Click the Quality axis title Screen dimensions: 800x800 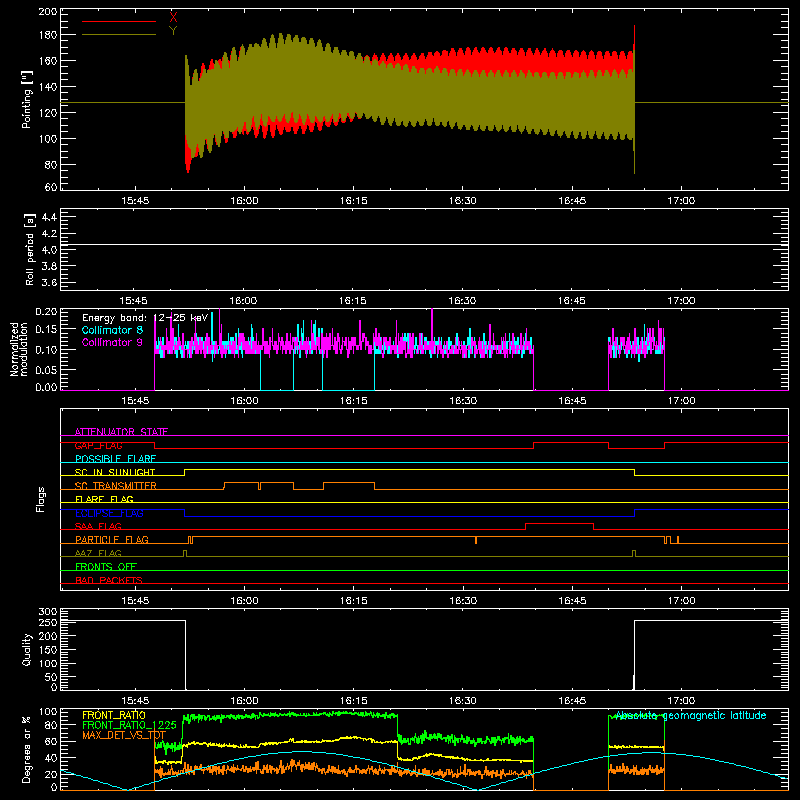click(27, 649)
